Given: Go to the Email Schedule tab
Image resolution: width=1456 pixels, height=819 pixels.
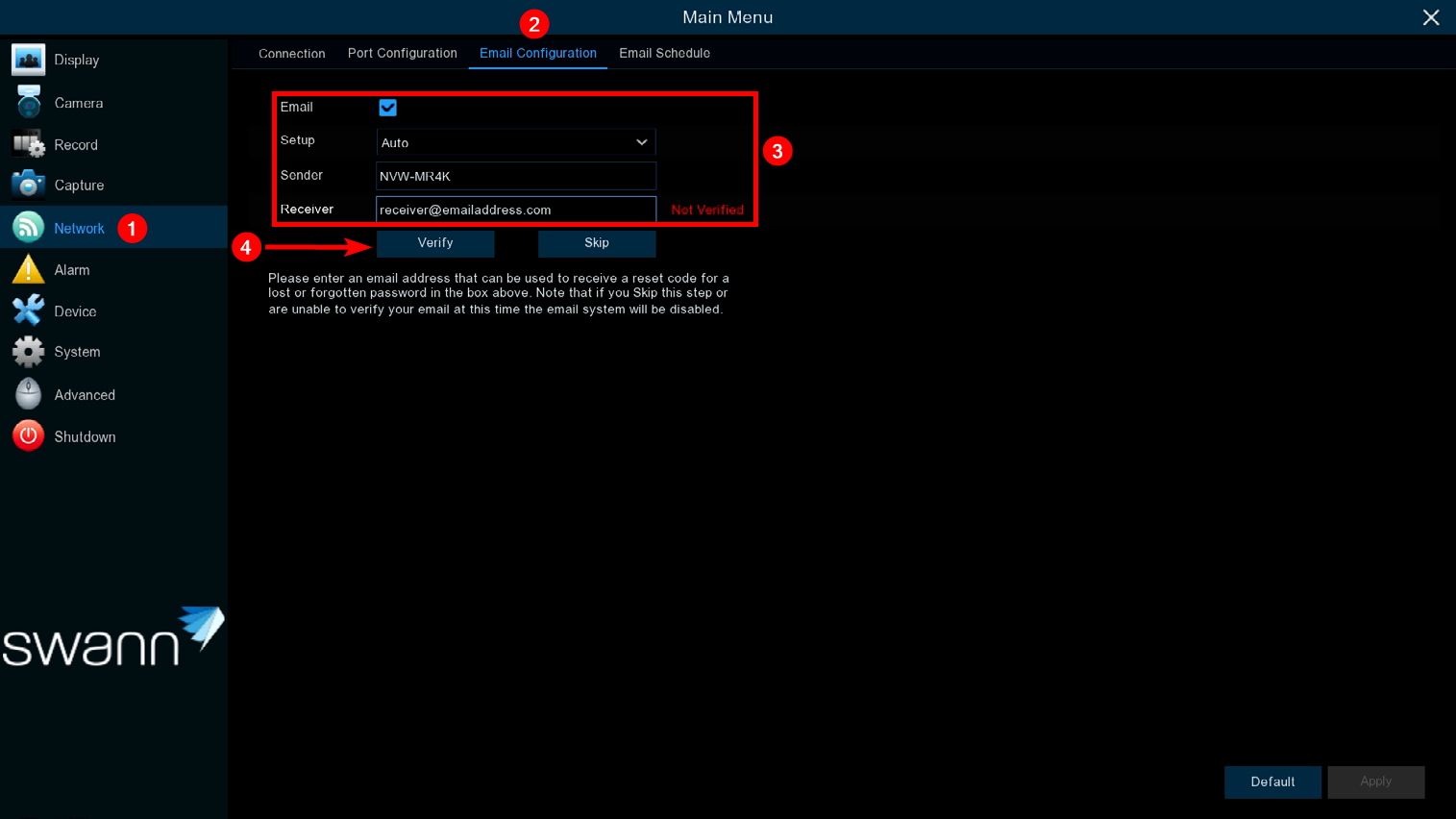Looking at the screenshot, I should [664, 54].
